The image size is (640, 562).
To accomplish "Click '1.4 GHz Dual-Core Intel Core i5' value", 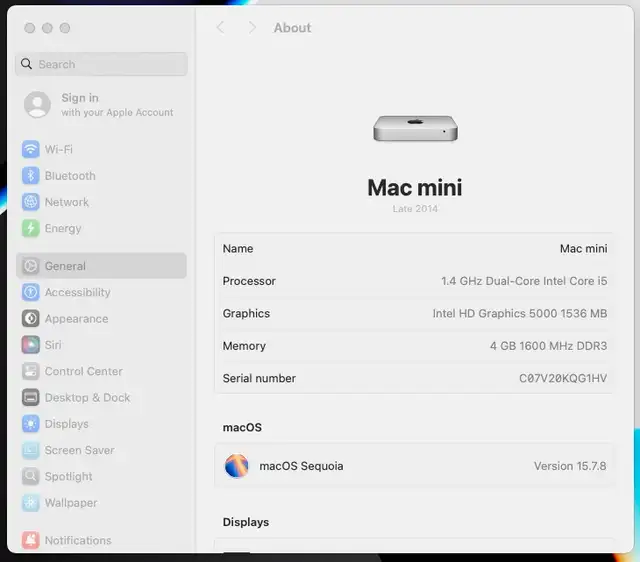I will pyautogui.click(x=524, y=281).
